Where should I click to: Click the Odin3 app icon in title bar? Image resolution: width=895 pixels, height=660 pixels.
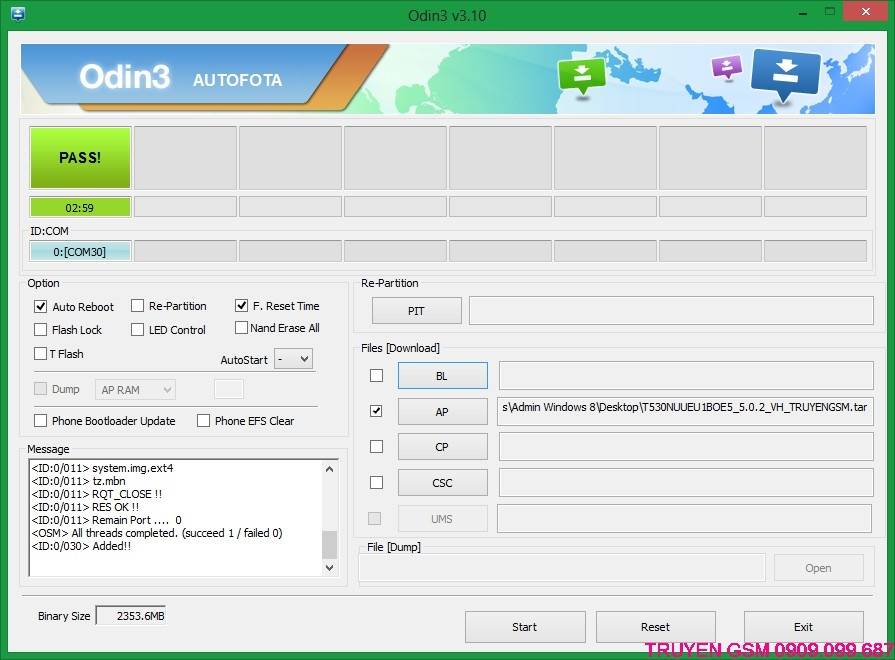coord(18,13)
